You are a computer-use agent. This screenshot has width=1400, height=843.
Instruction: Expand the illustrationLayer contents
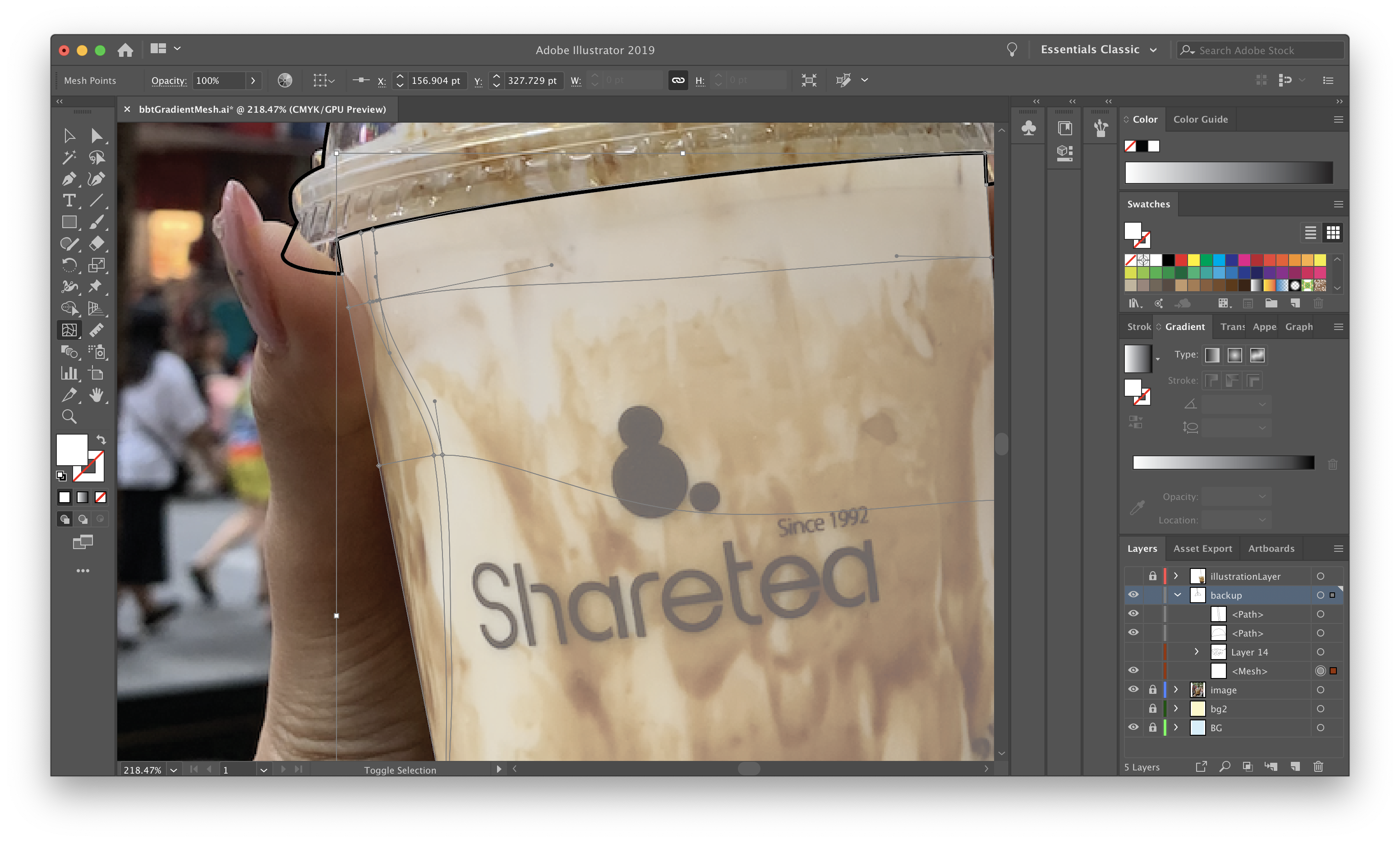[1175, 576]
